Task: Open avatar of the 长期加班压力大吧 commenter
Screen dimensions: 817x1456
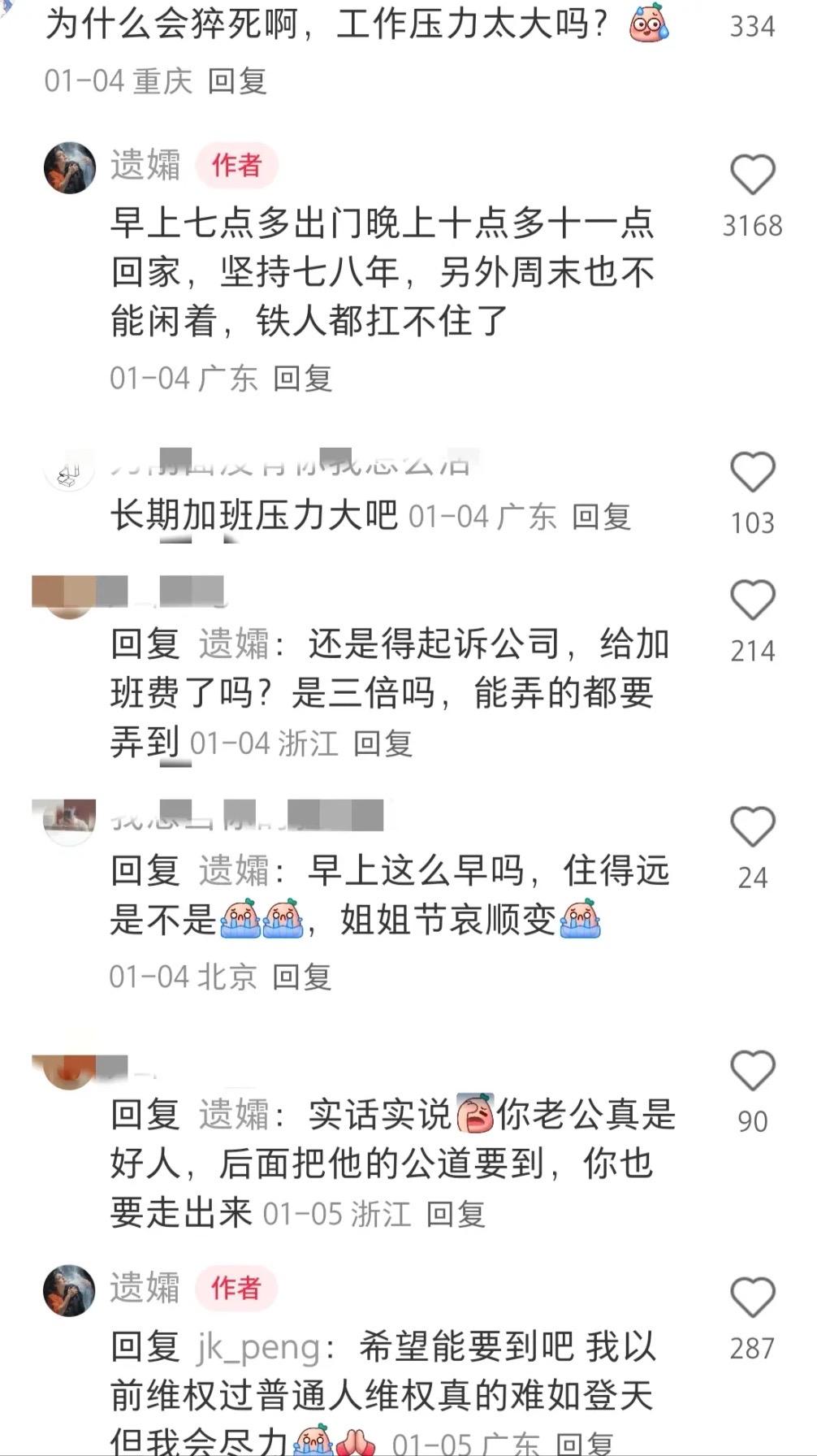Action: [70, 470]
